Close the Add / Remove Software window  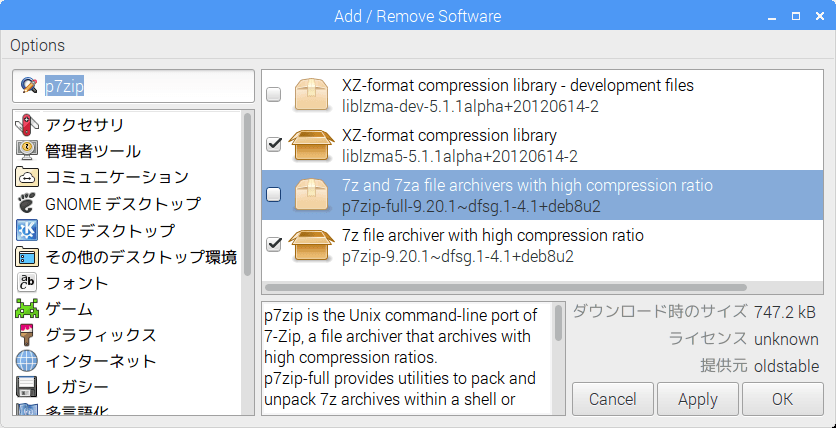point(820,16)
